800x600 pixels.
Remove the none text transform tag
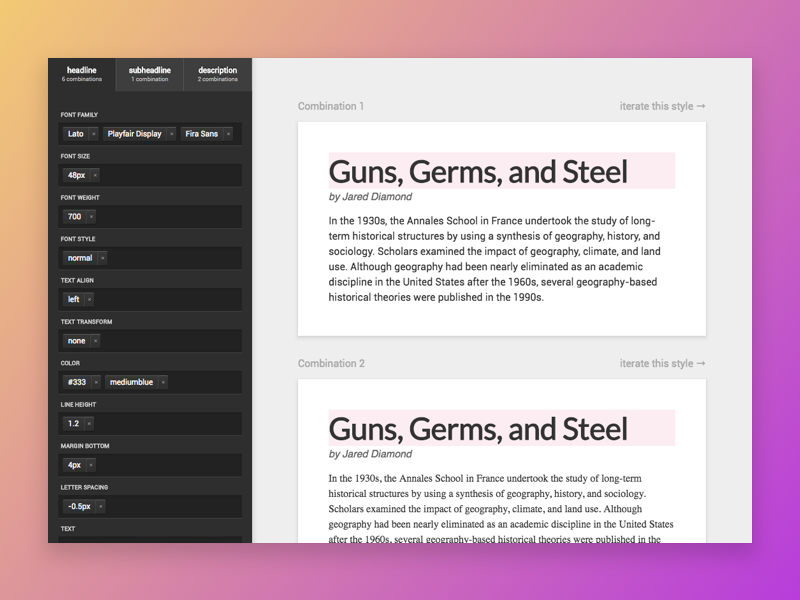95,341
